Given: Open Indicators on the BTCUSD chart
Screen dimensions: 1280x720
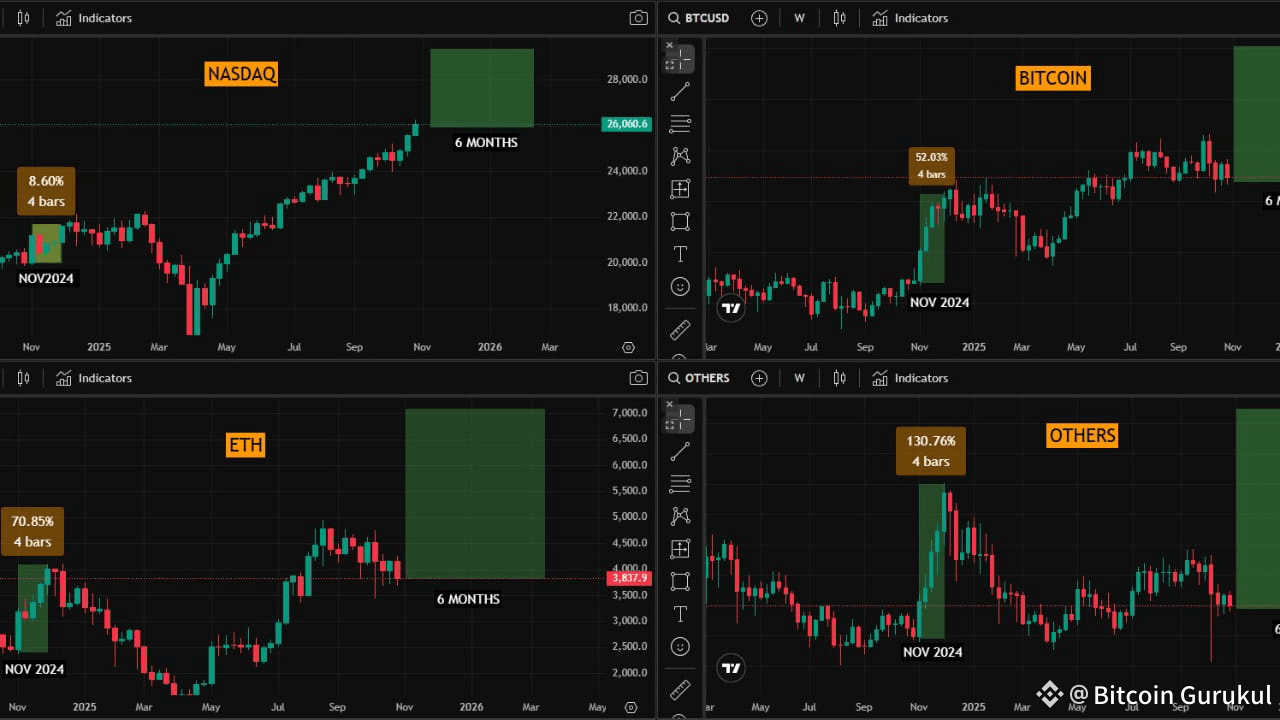Looking at the screenshot, I should coord(910,18).
